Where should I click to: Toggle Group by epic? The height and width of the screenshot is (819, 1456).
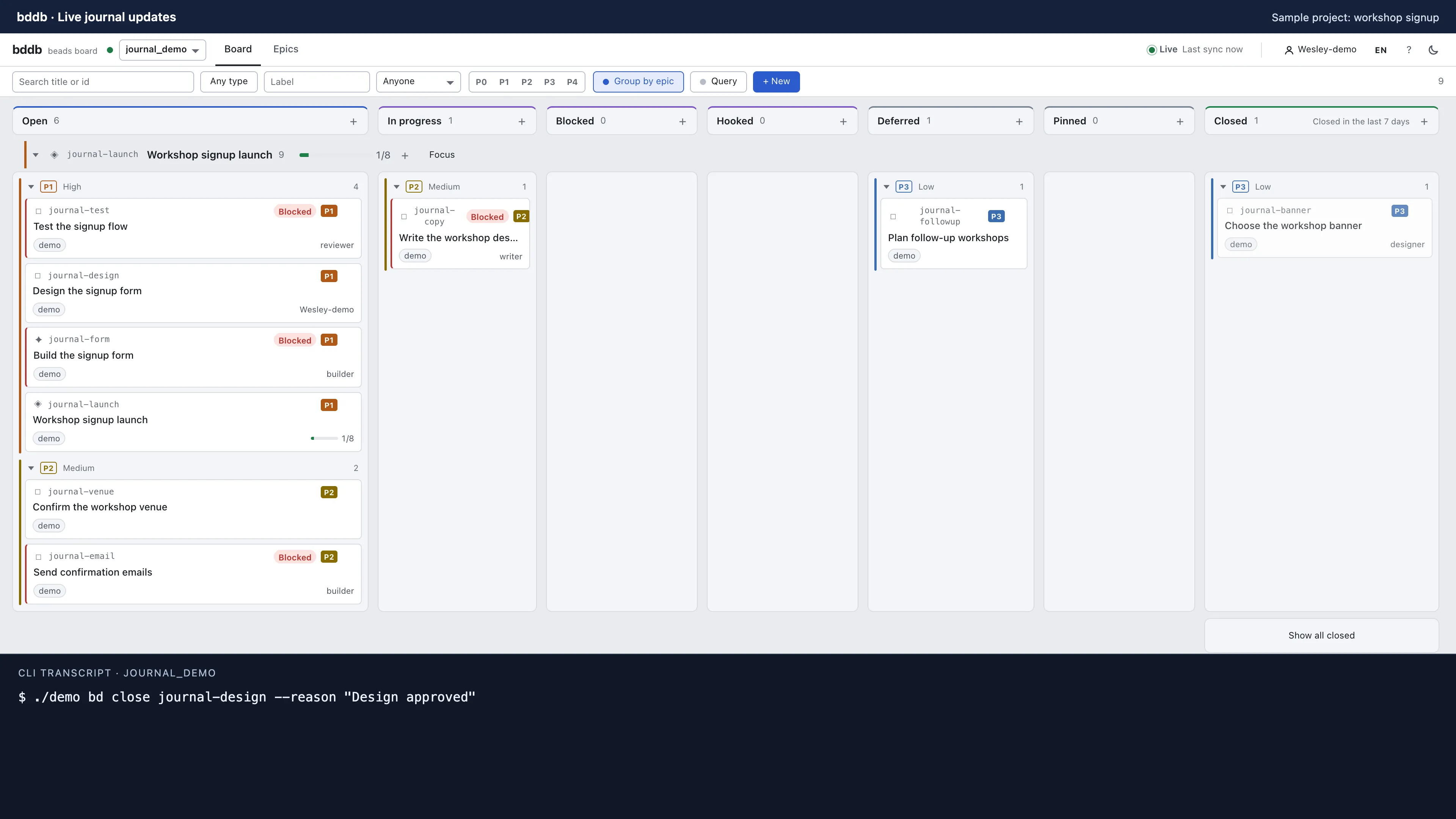tap(638, 82)
